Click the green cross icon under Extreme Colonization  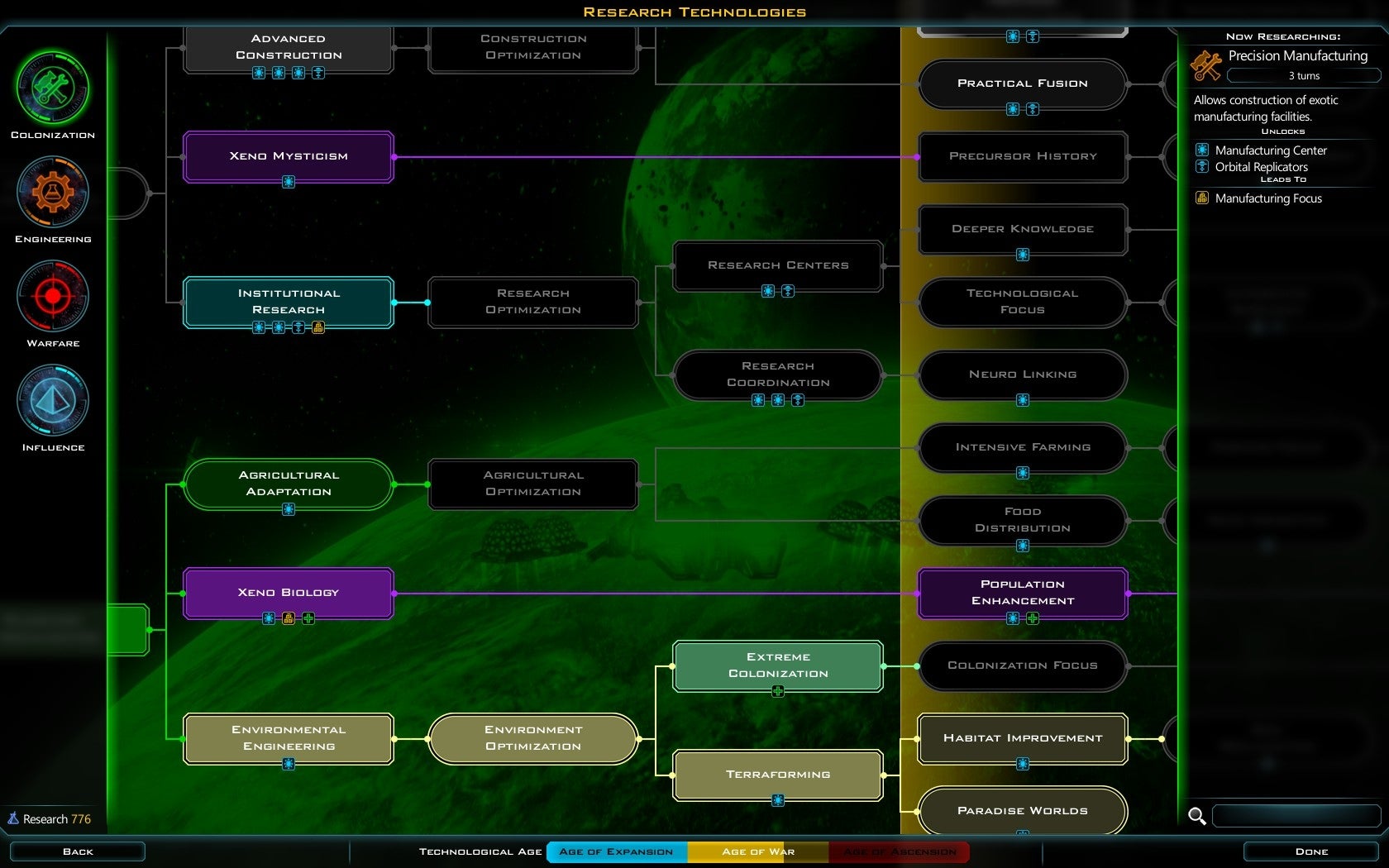[x=778, y=691]
